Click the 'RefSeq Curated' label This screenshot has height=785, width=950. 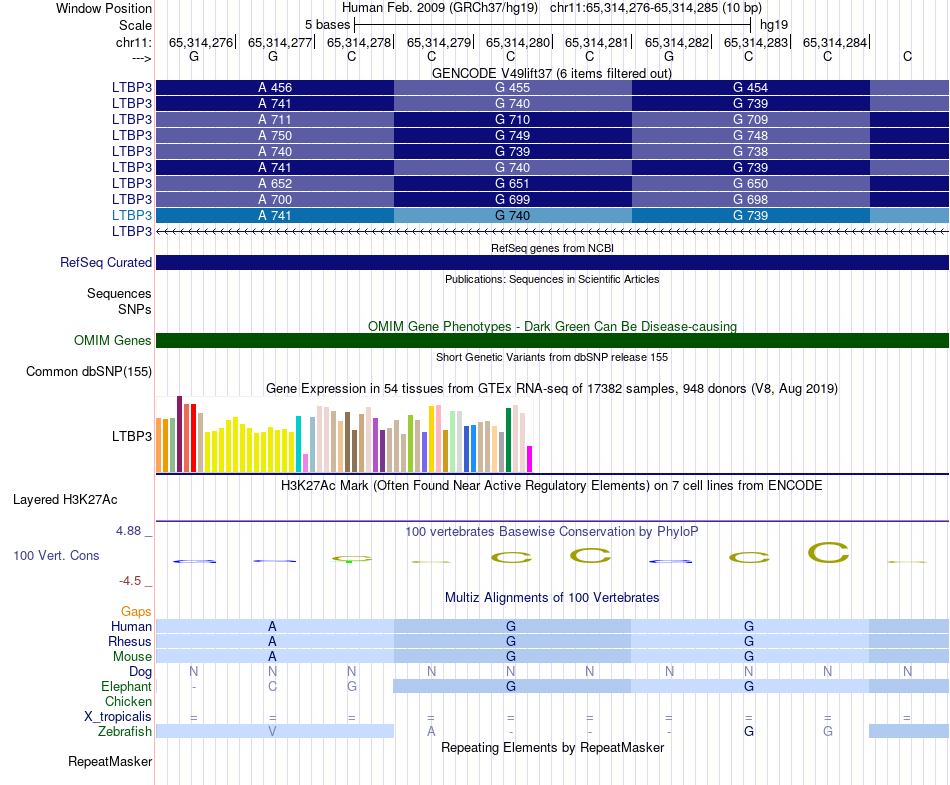pos(105,262)
